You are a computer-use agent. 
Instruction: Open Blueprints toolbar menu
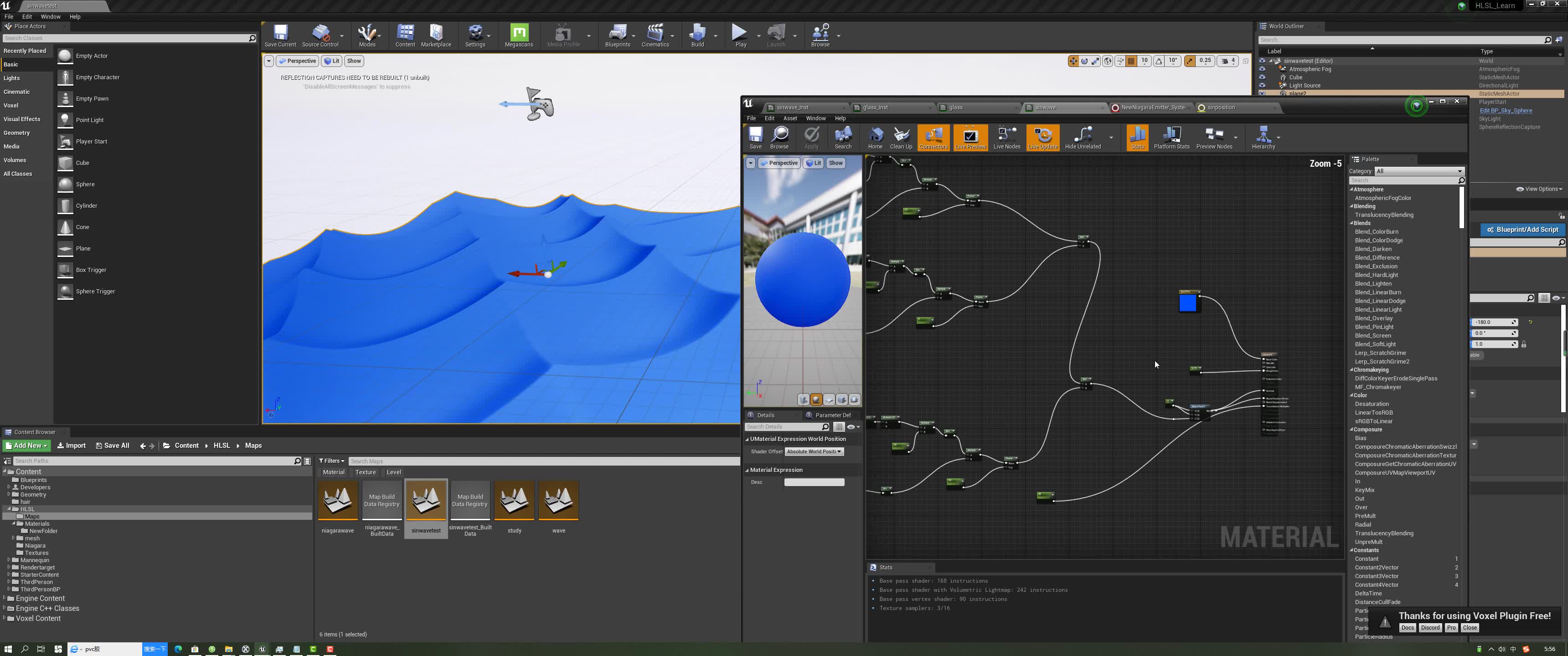point(617,35)
